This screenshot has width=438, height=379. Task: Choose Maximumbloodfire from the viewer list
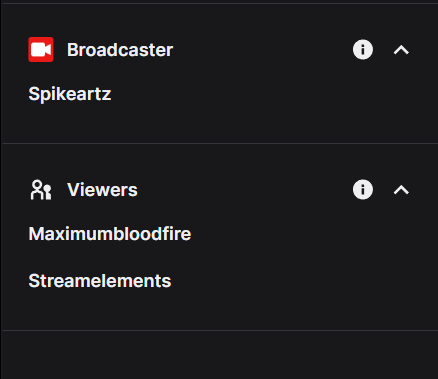(110, 234)
